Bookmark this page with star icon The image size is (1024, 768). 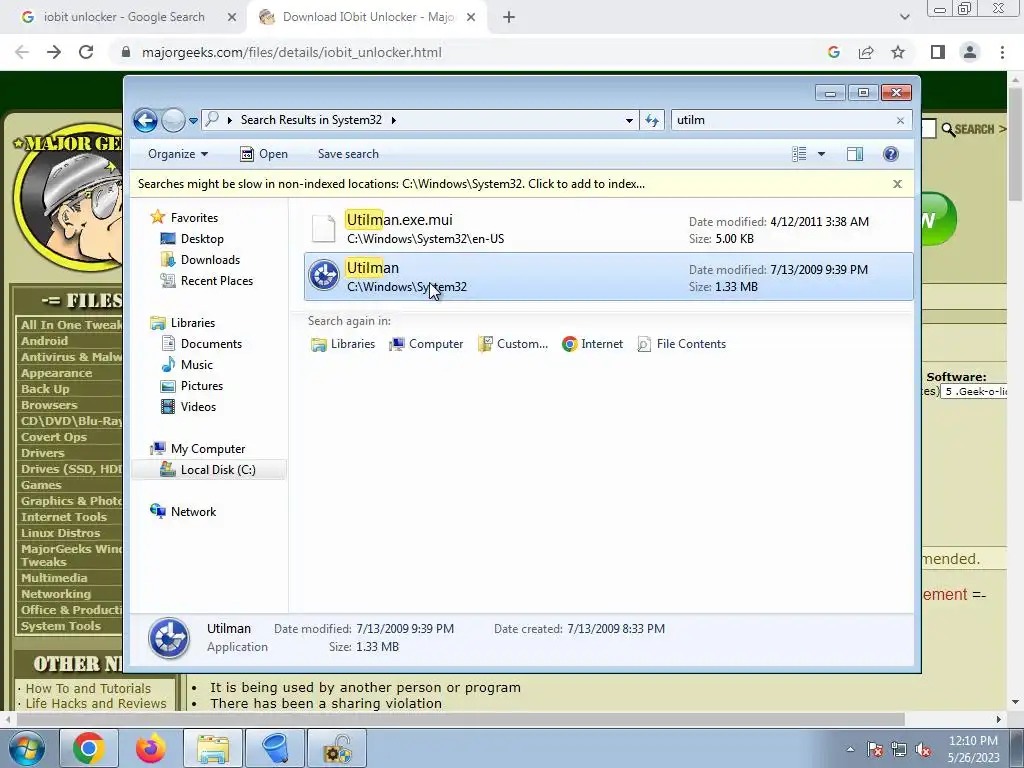pyautogui.click(x=898, y=52)
